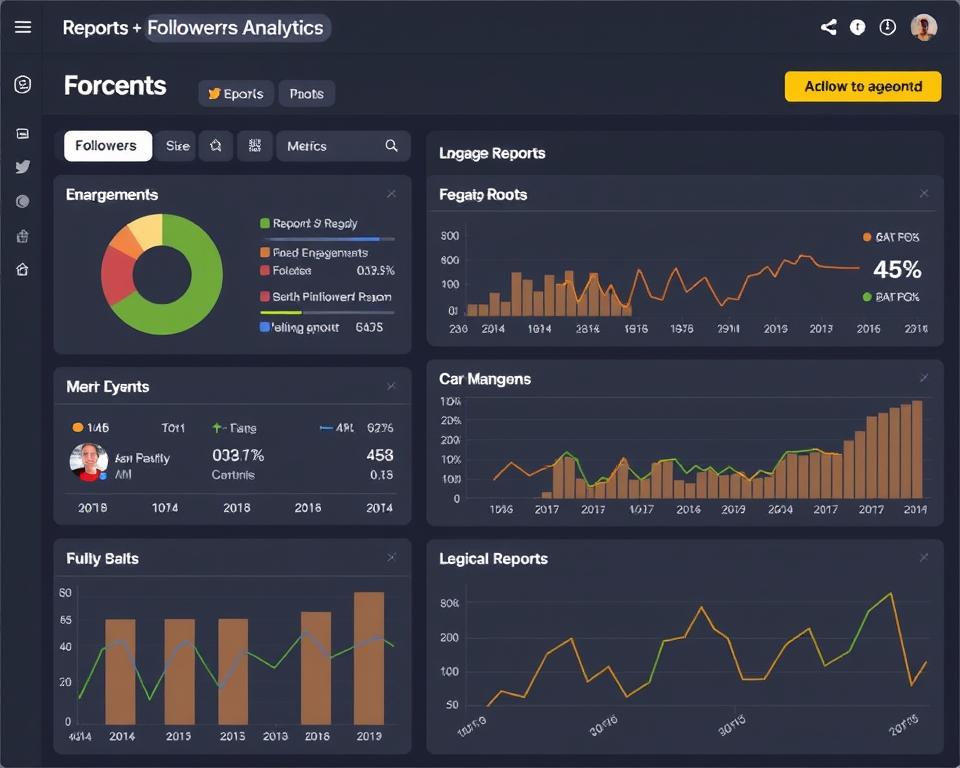Select the Eports tab
The width and height of the screenshot is (960, 768).
tap(235, 93)
